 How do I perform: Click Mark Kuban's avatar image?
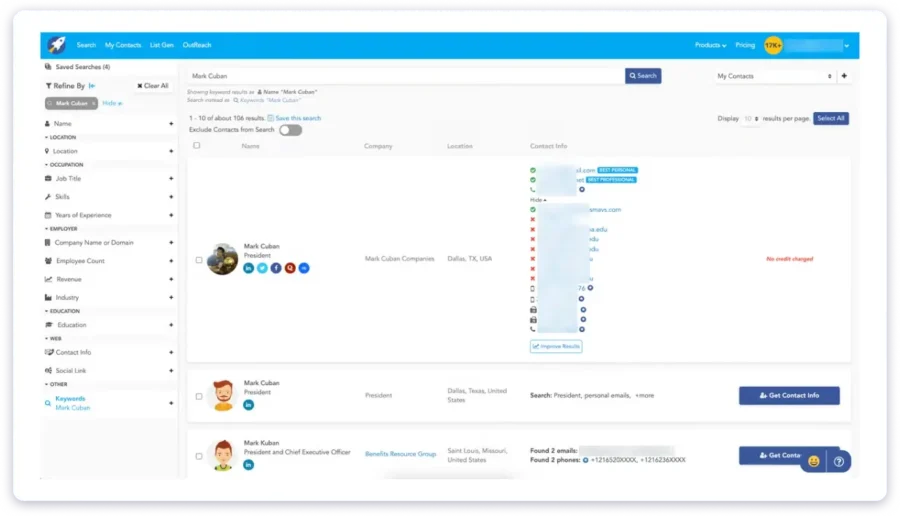click(223, 455)
